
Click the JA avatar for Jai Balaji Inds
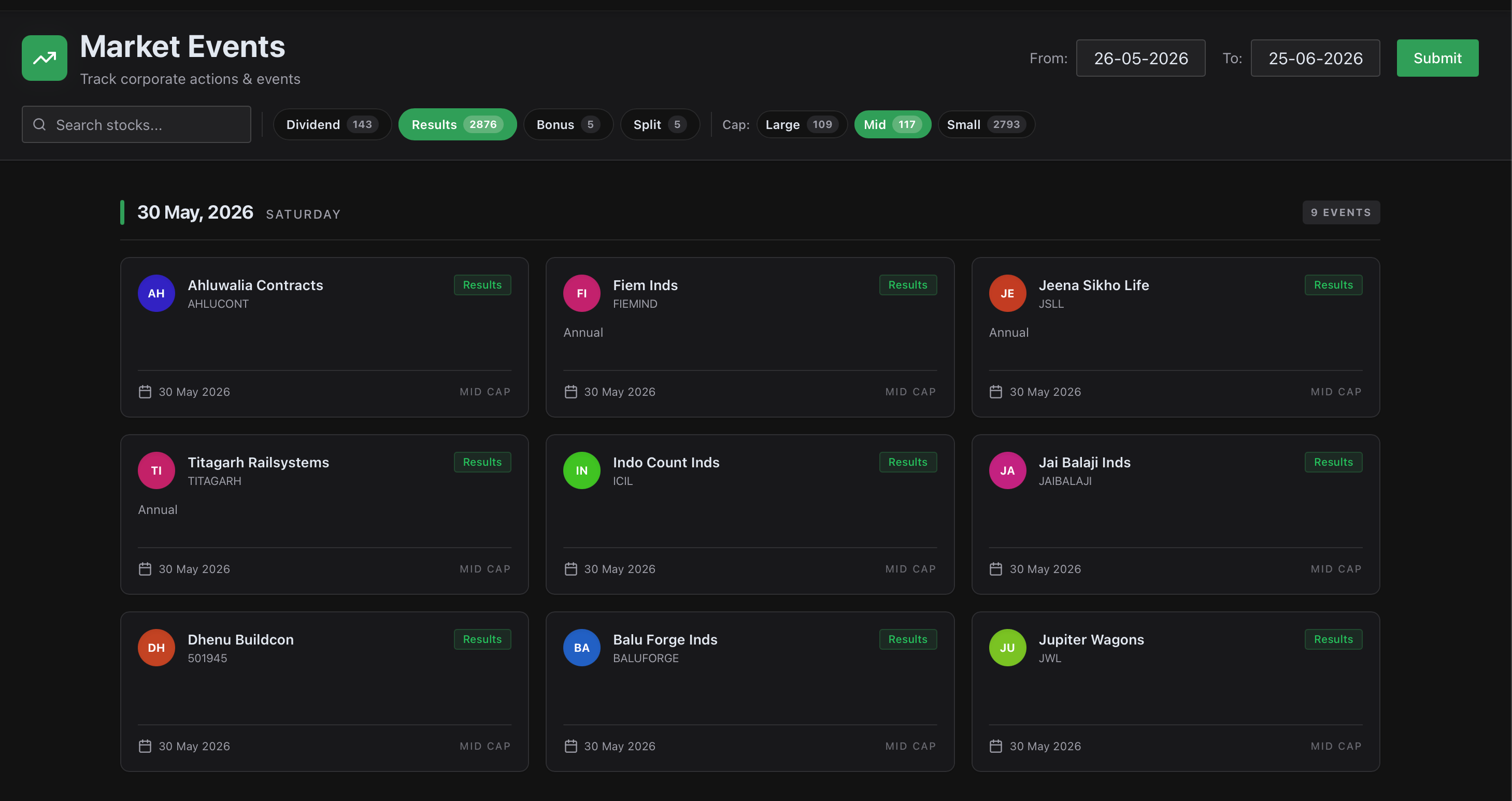tap(1007, 470)
